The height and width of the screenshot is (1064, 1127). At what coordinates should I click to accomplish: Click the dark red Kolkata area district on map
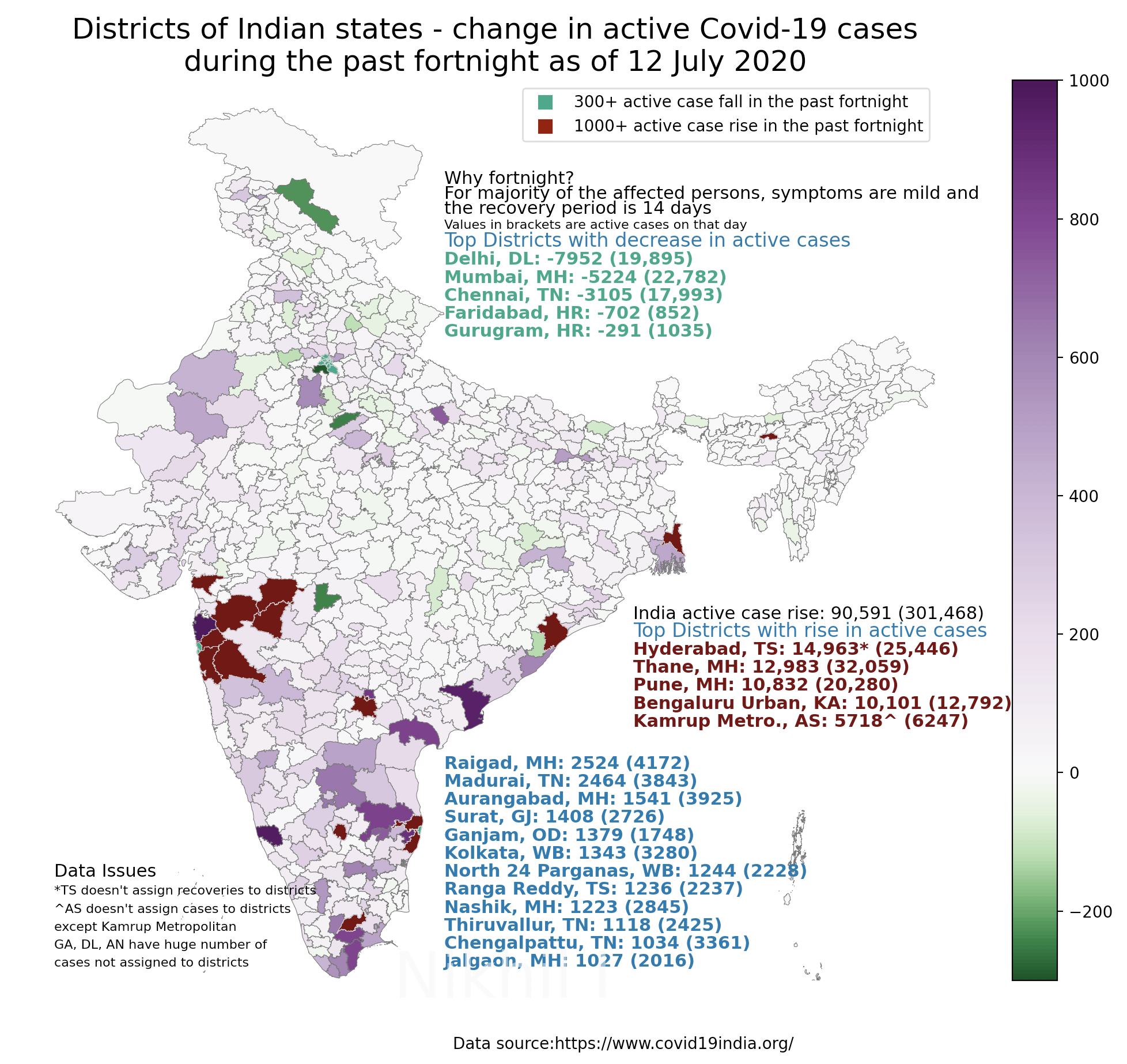click(675, 539)
